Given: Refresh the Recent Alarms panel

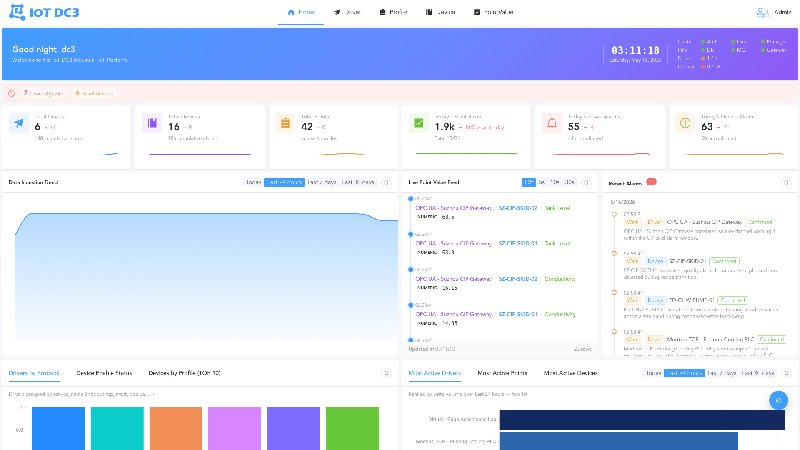Looking at the screenshot, I should click(x=786, y=182).
